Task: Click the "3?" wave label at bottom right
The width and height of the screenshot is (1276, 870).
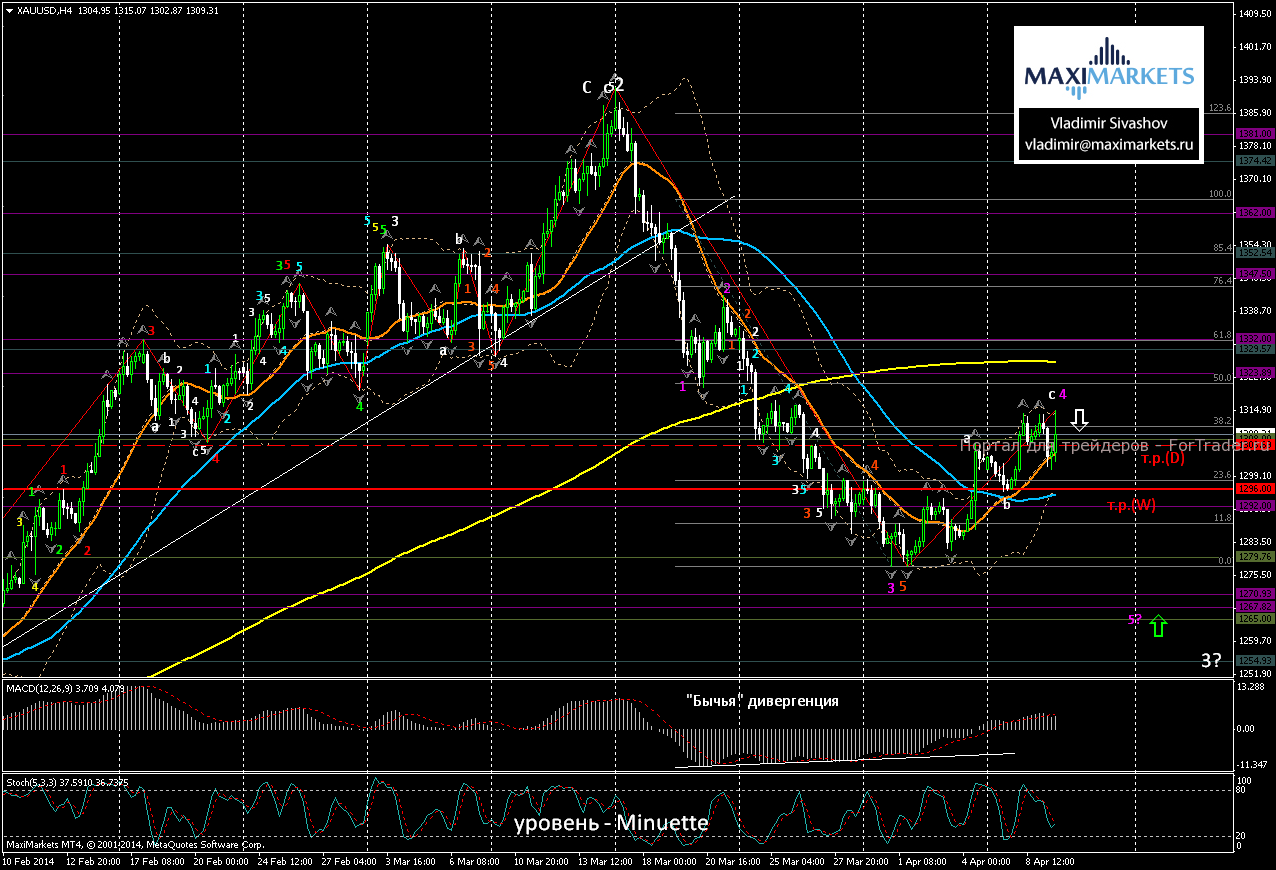Action: 1213,660
